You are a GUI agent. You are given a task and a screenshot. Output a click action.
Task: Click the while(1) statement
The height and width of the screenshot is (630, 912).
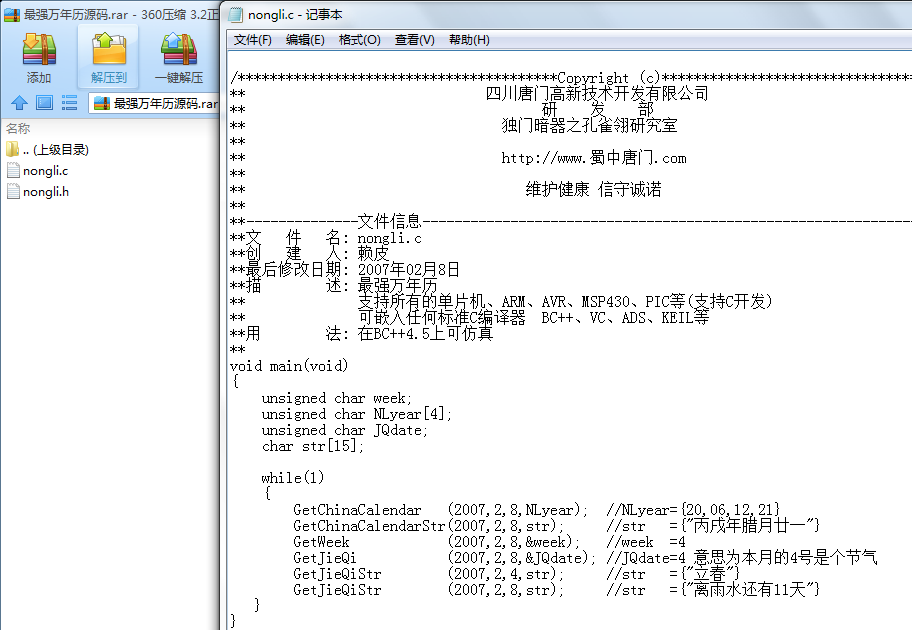(293, 478)
